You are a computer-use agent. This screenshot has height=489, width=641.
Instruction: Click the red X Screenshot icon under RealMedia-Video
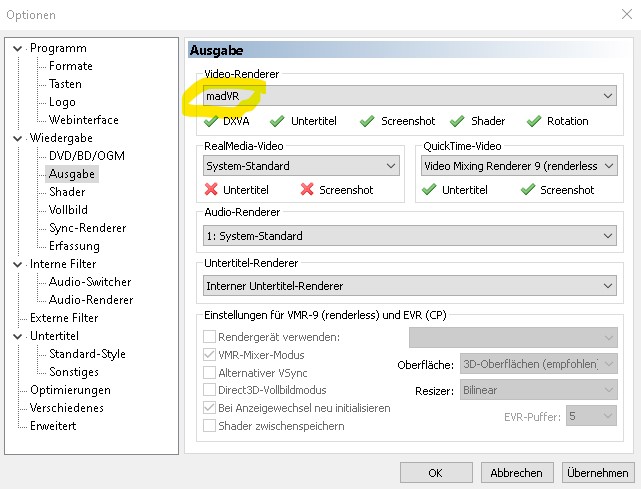tap(307, 189)
